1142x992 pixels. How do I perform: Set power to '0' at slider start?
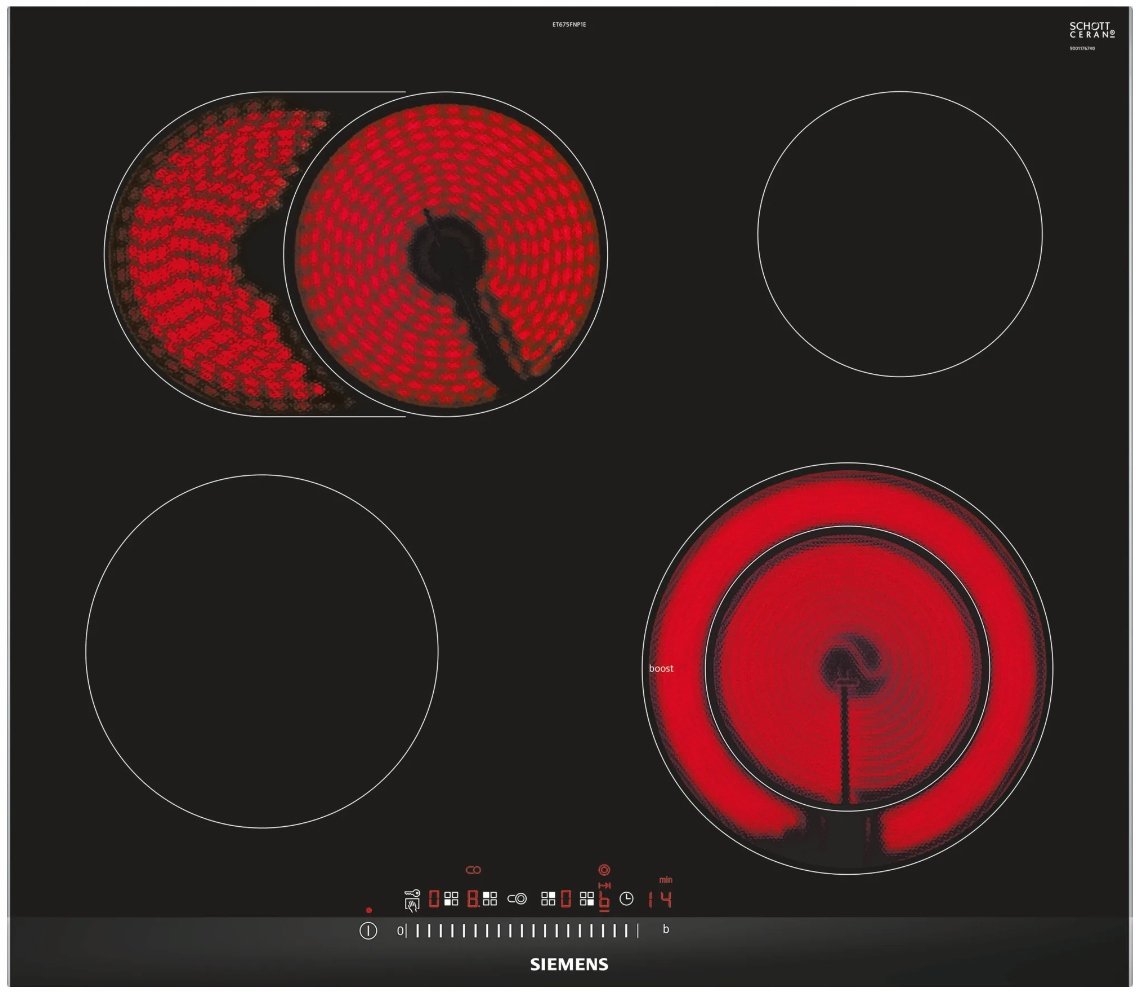[400, 931]
